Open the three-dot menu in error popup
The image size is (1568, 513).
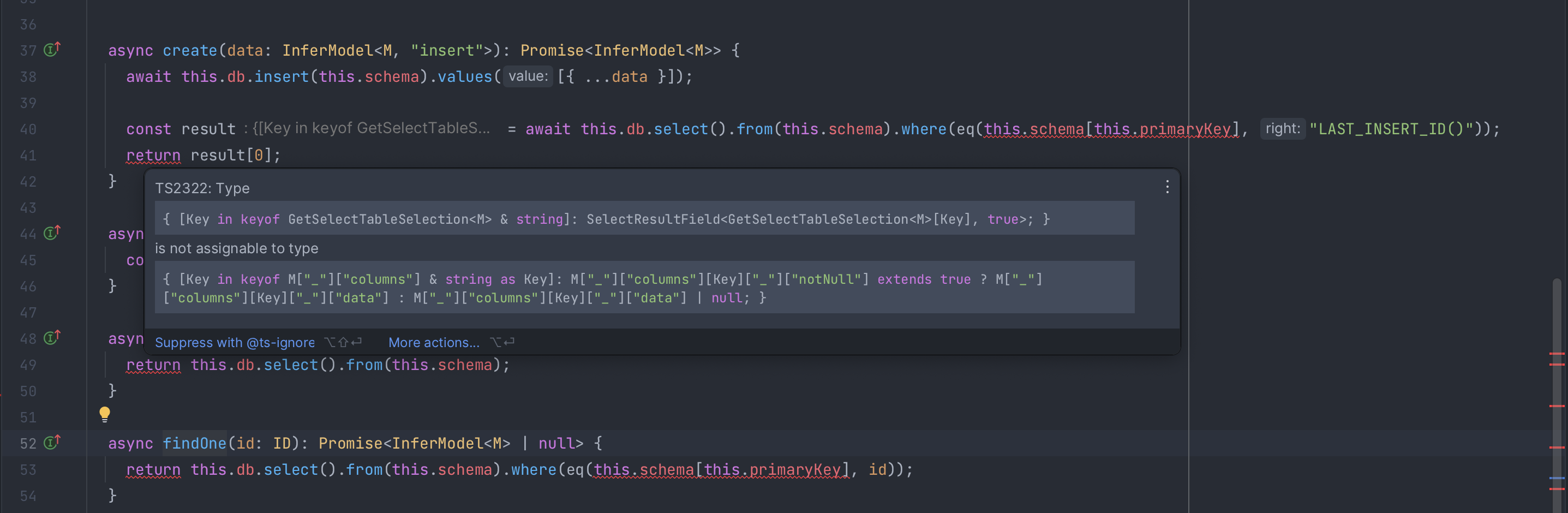pyautogui.click(x=1167, y=187)
